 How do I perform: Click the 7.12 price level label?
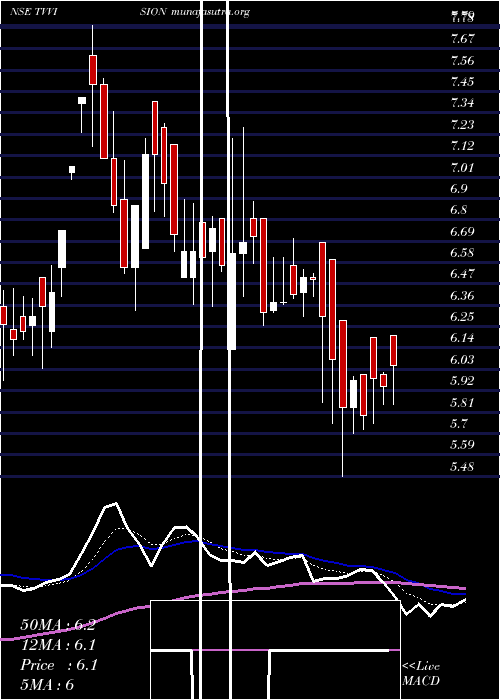pyautogui.click(x=462, y=146)
